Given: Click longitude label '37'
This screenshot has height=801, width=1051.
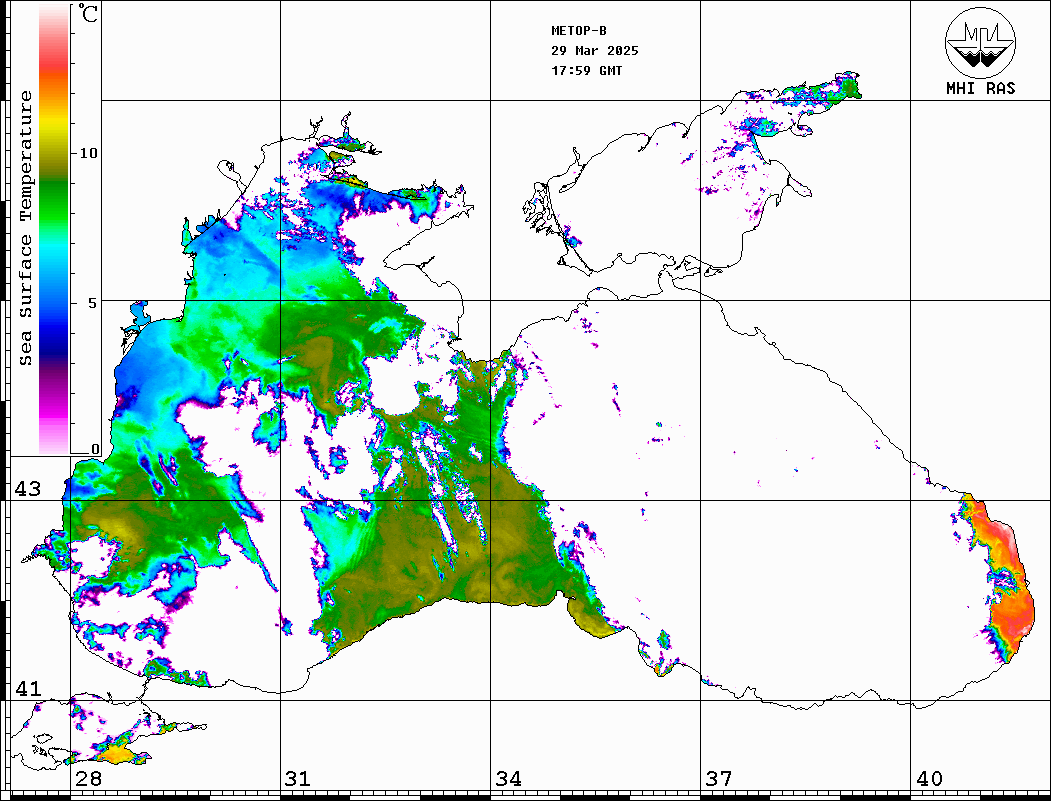Looking at the screenshot, I should click(x=719, y=778).
